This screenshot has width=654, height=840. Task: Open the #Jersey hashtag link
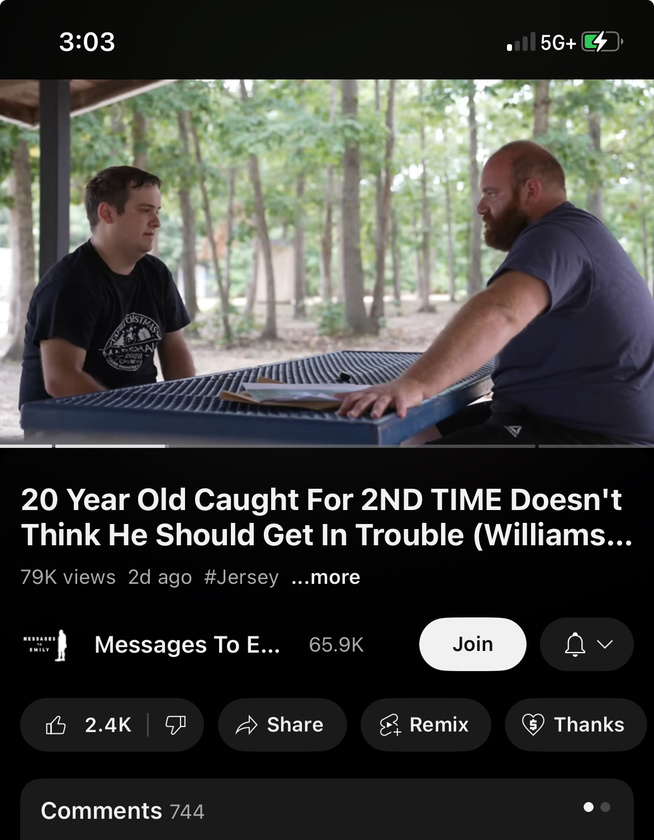coord(241,577)
